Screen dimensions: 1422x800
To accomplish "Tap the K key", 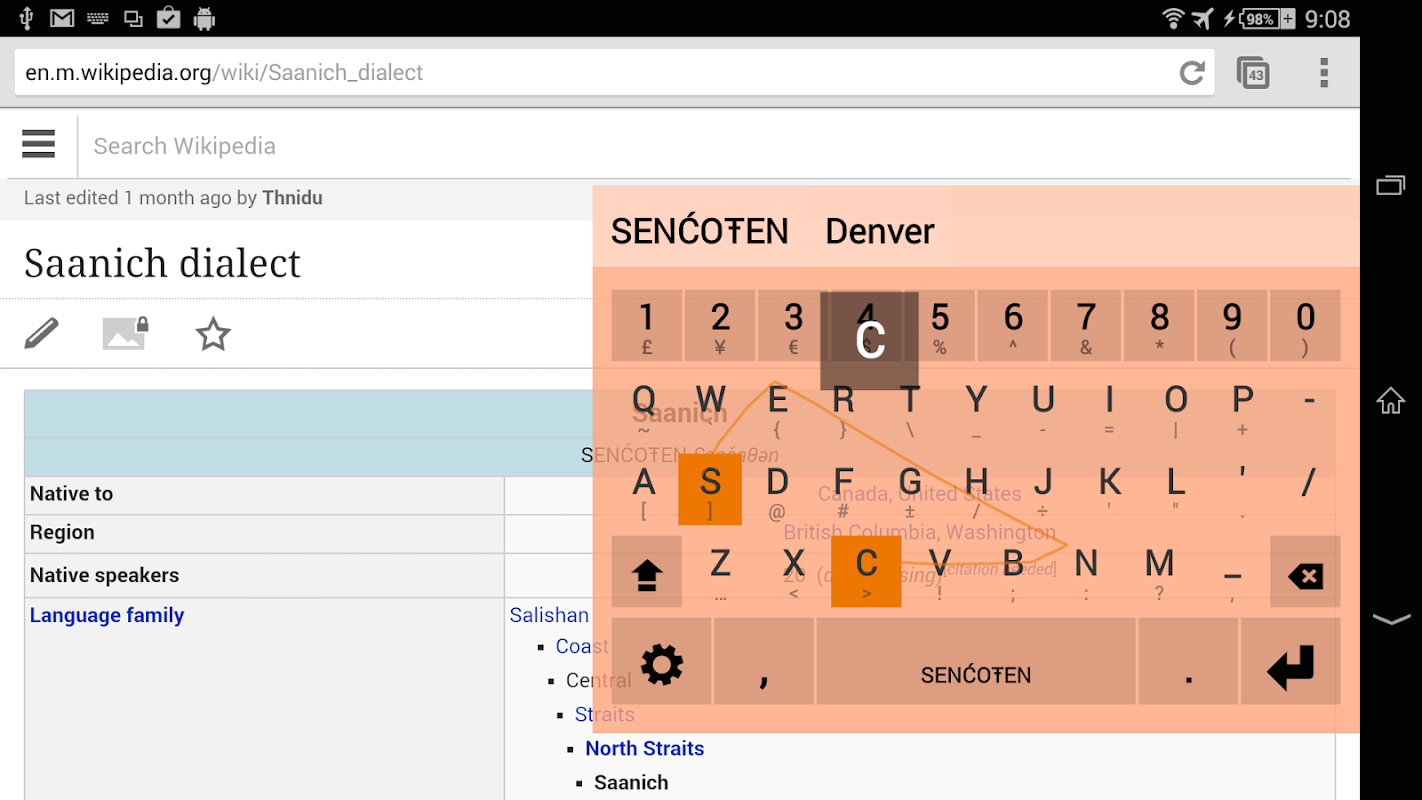I will (x=1109, y=490).
